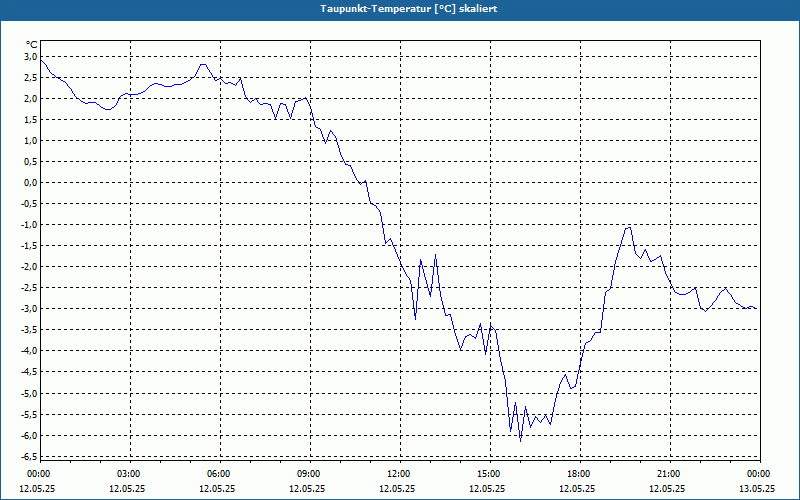Click the '00:00' time label dated 13.05.25

pyautogui.click(x=758, y=474)
